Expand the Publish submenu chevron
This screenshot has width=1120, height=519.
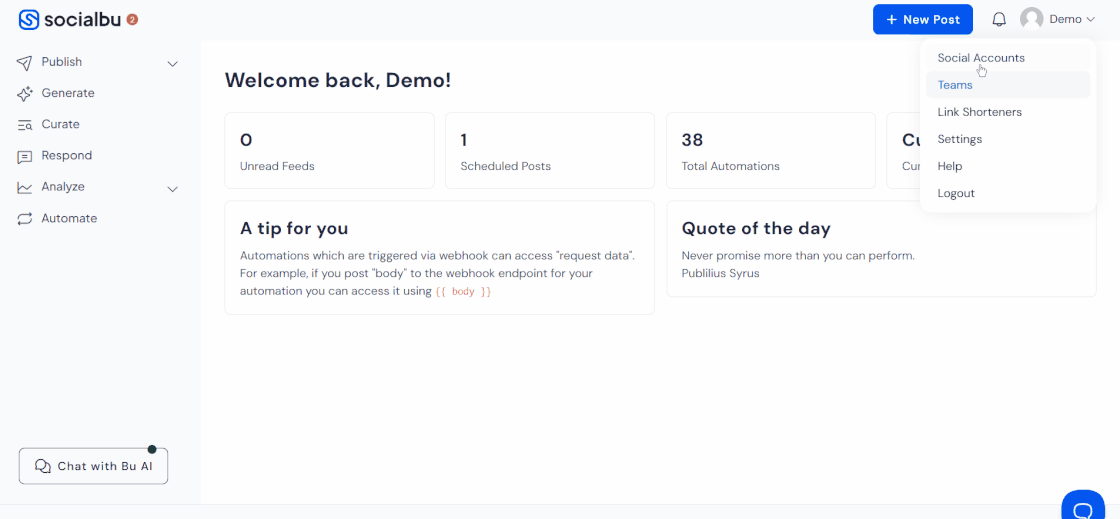click(x=172, y=64)
